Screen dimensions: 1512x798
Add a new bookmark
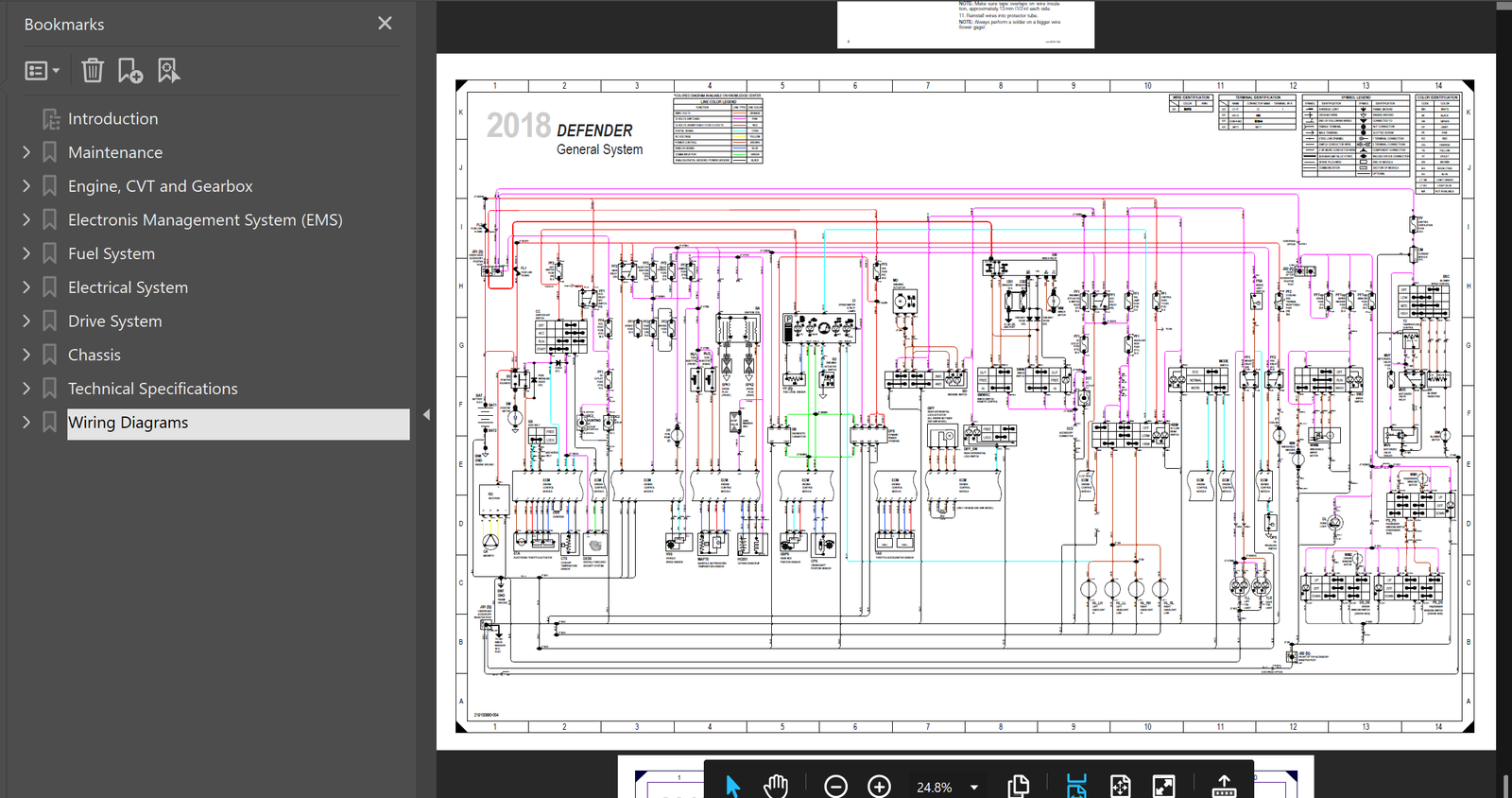[130, 71]
